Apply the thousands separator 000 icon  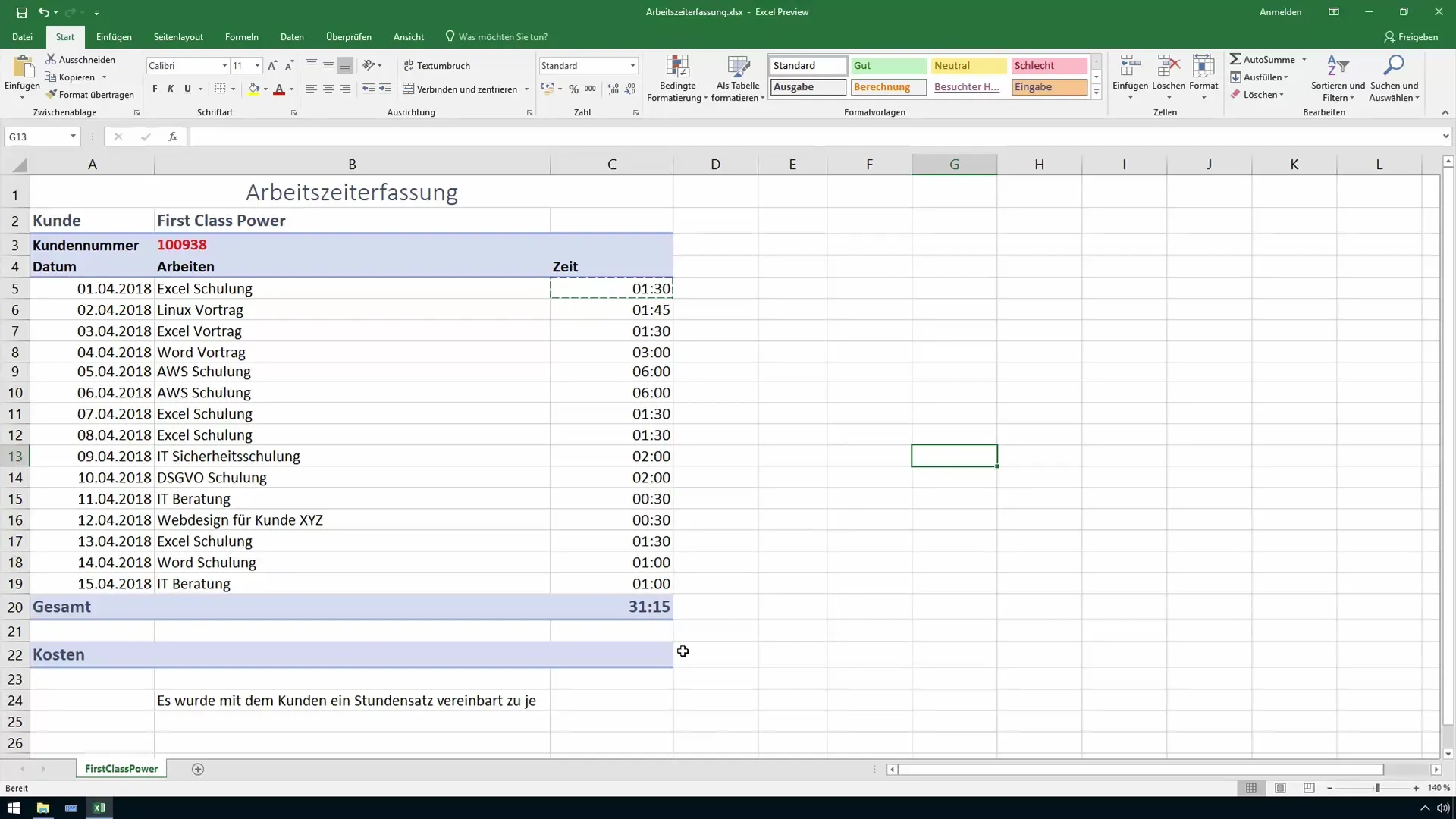point(590,89)
